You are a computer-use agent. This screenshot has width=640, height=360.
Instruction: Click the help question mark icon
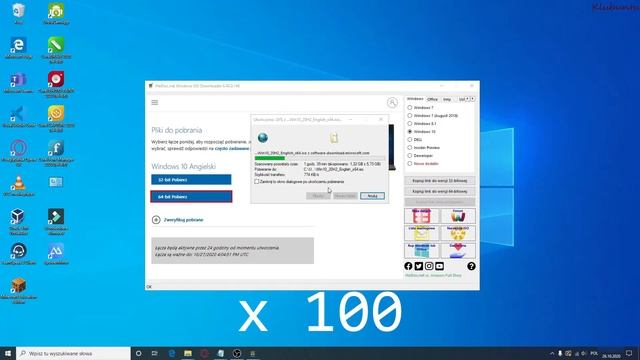pyautogui.click(x=471, y=266)
